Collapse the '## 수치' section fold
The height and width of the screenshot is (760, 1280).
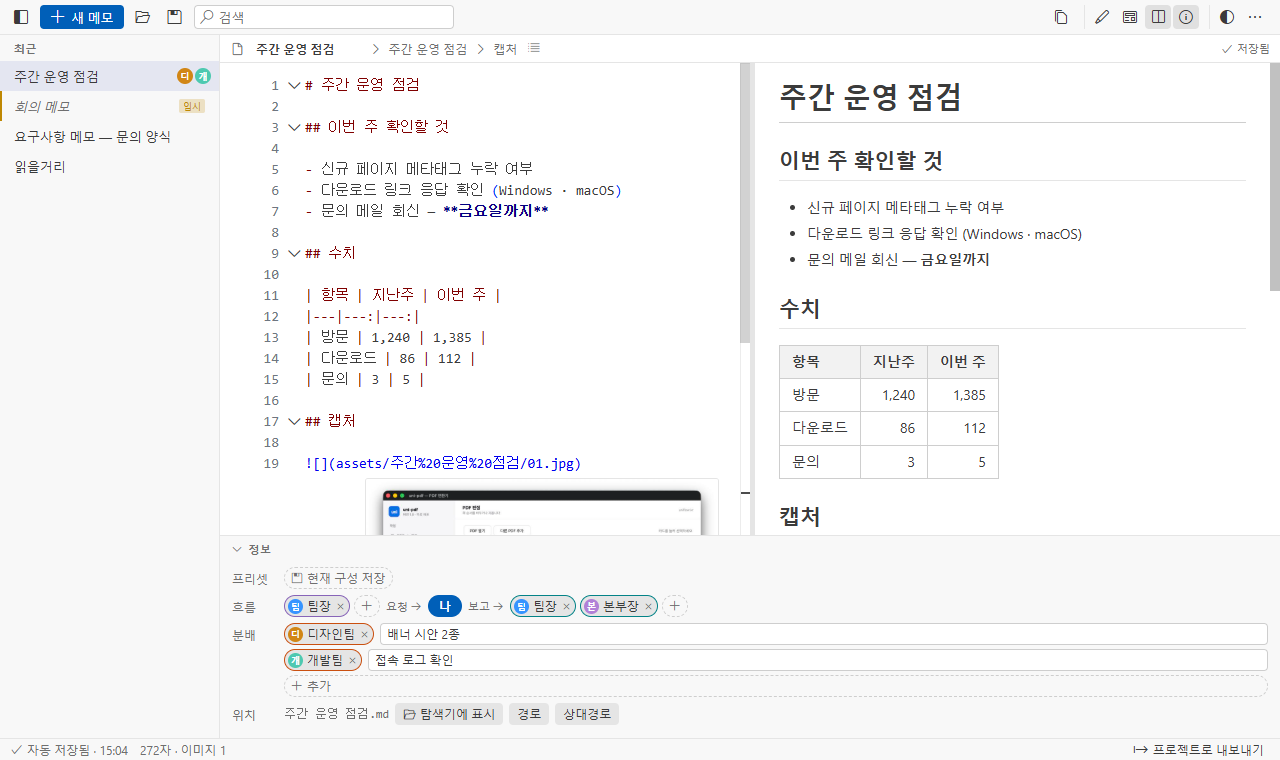(x=293, y=253)
